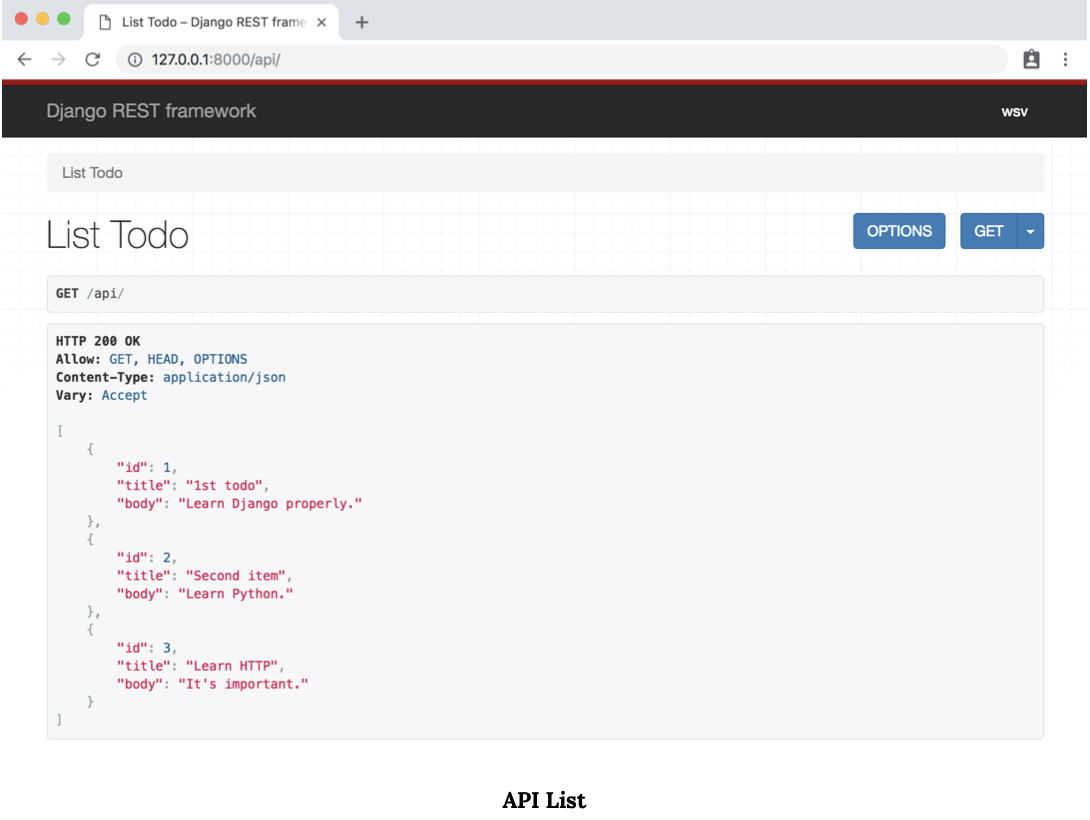This screenshot has width=1090, height=820.
Task: Select "Learn Django properly." body text
Action: pos(270,504)
